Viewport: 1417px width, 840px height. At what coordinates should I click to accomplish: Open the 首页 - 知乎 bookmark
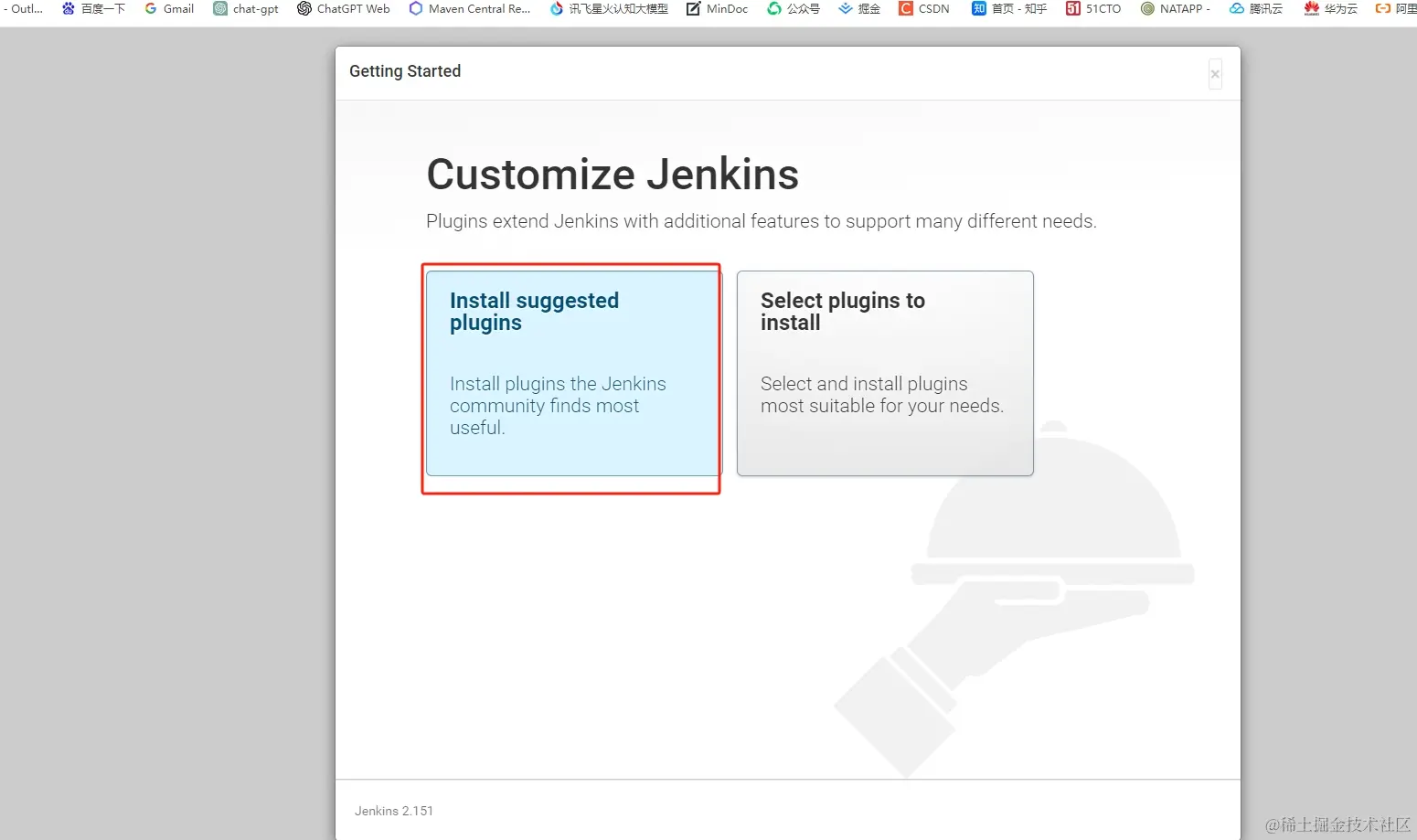pos(1009,8)
